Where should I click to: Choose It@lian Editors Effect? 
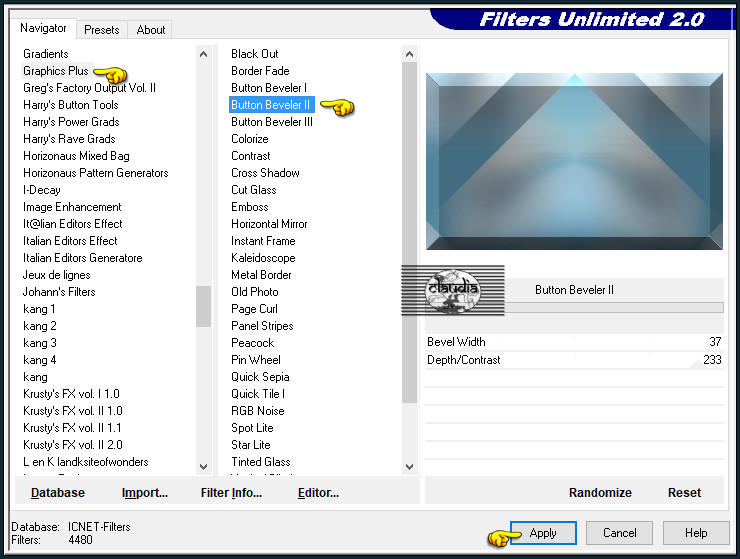coord(73,224)
